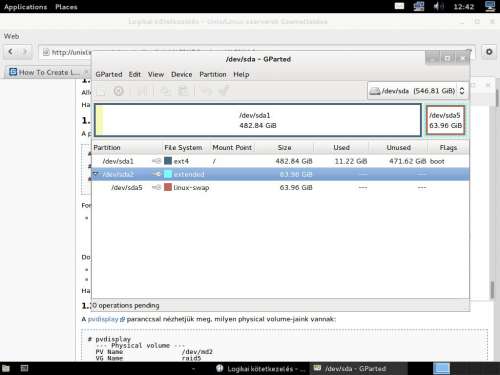Click the key icon beside /dev/sda2
This screenshot has height=375, width=500.
tap(156, 174)
